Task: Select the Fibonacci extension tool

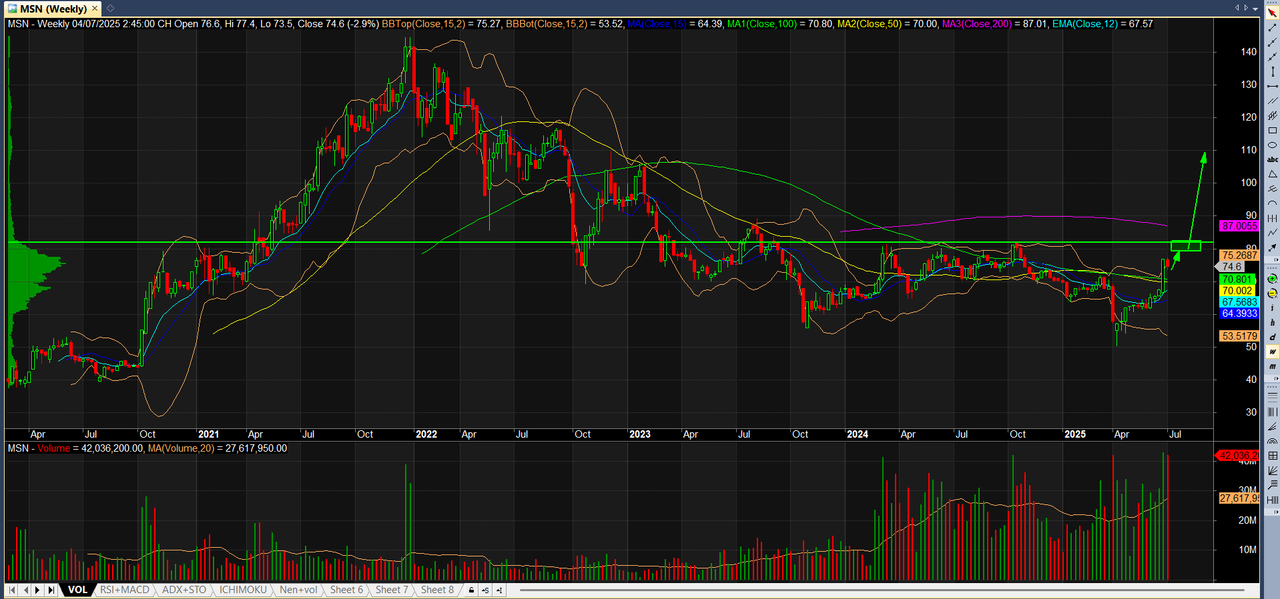Action: tap(1272, 483)
